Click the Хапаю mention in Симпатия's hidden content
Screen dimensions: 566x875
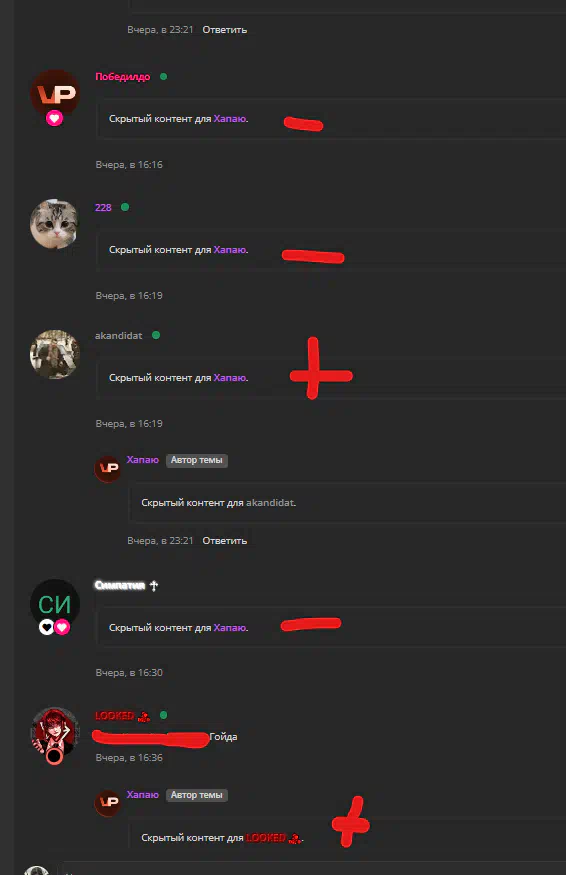click(x=229, y=628)
